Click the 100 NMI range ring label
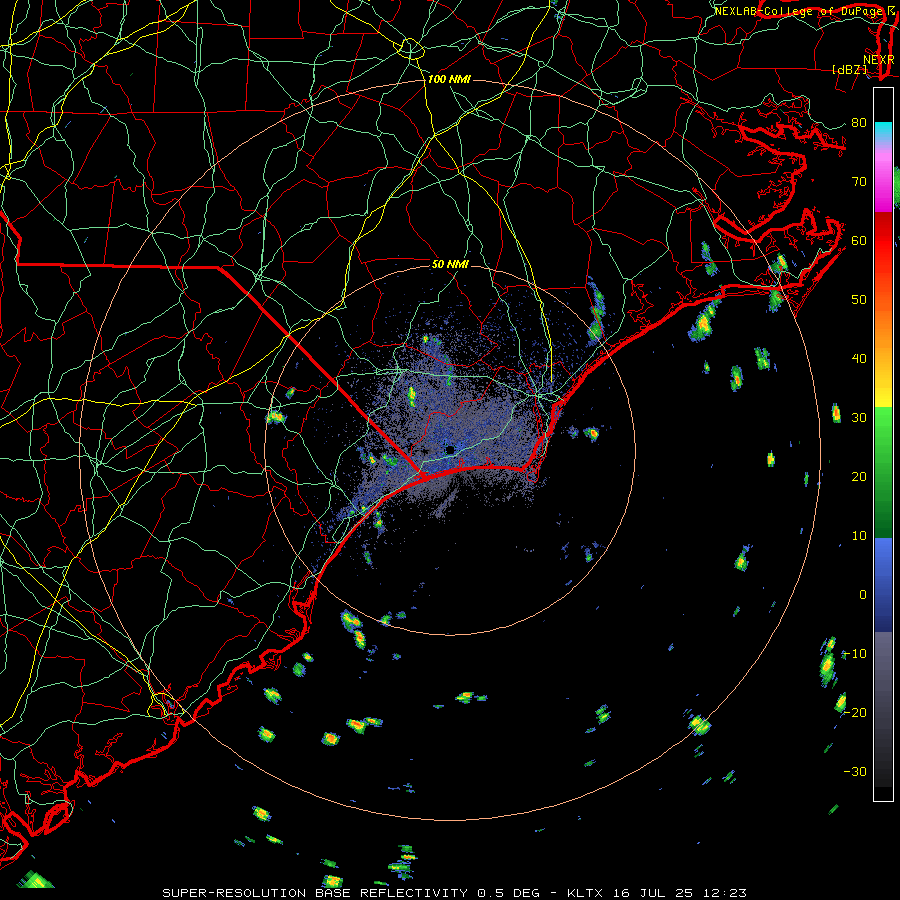 (x=449, y=79)
